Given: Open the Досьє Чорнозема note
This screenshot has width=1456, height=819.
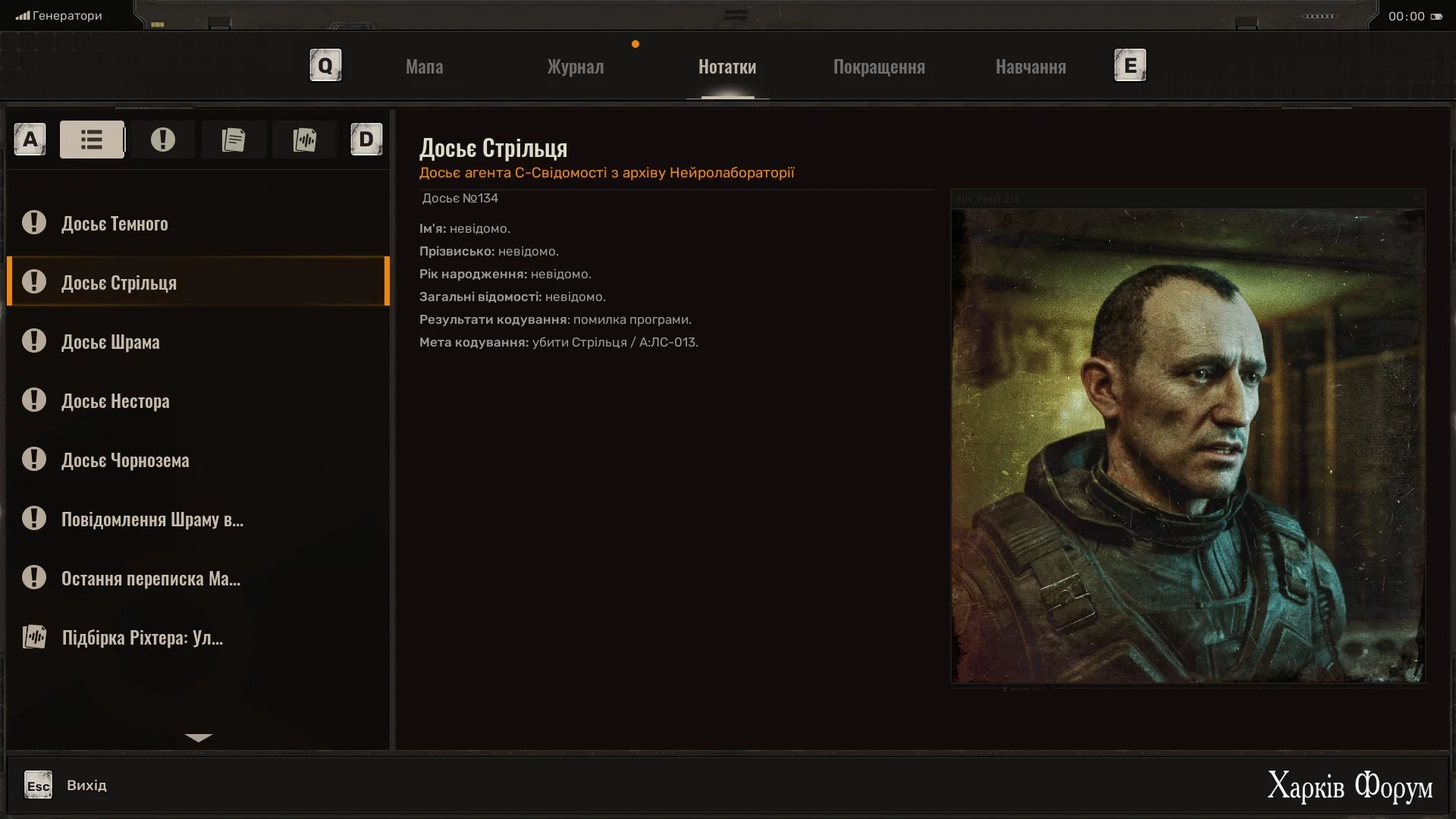Looking at the screenshot, I should click(x=198, y=460).
